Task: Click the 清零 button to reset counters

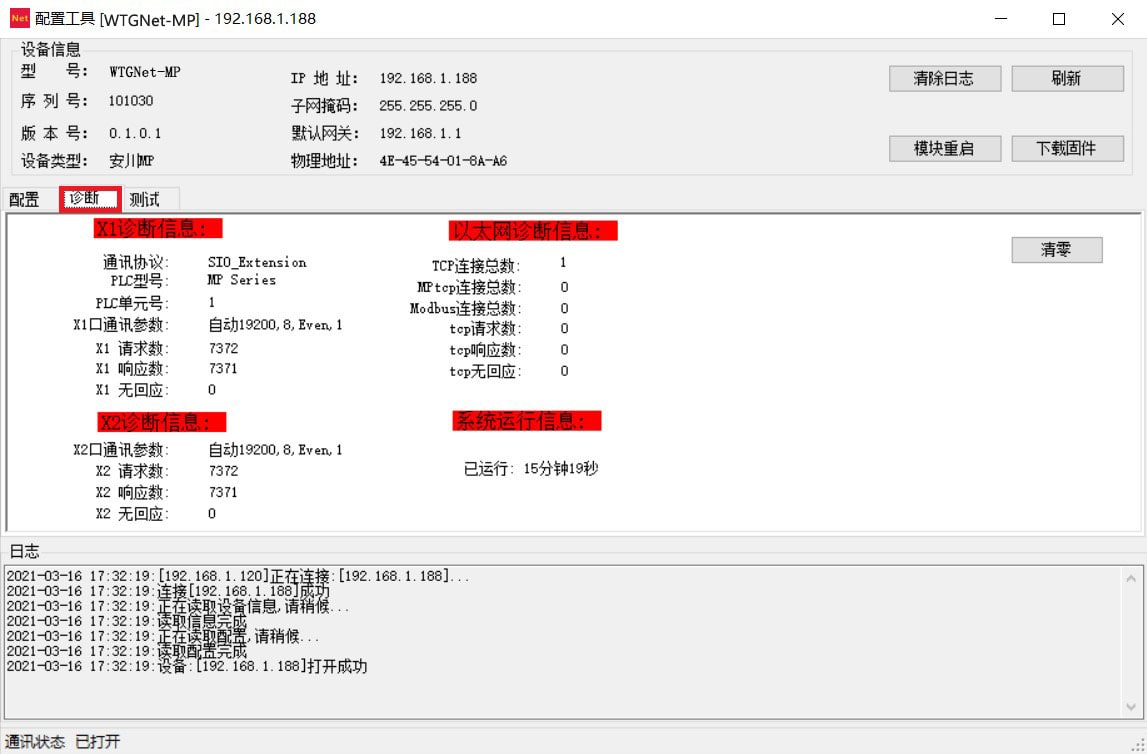Action: click(x=1056, y=250)
